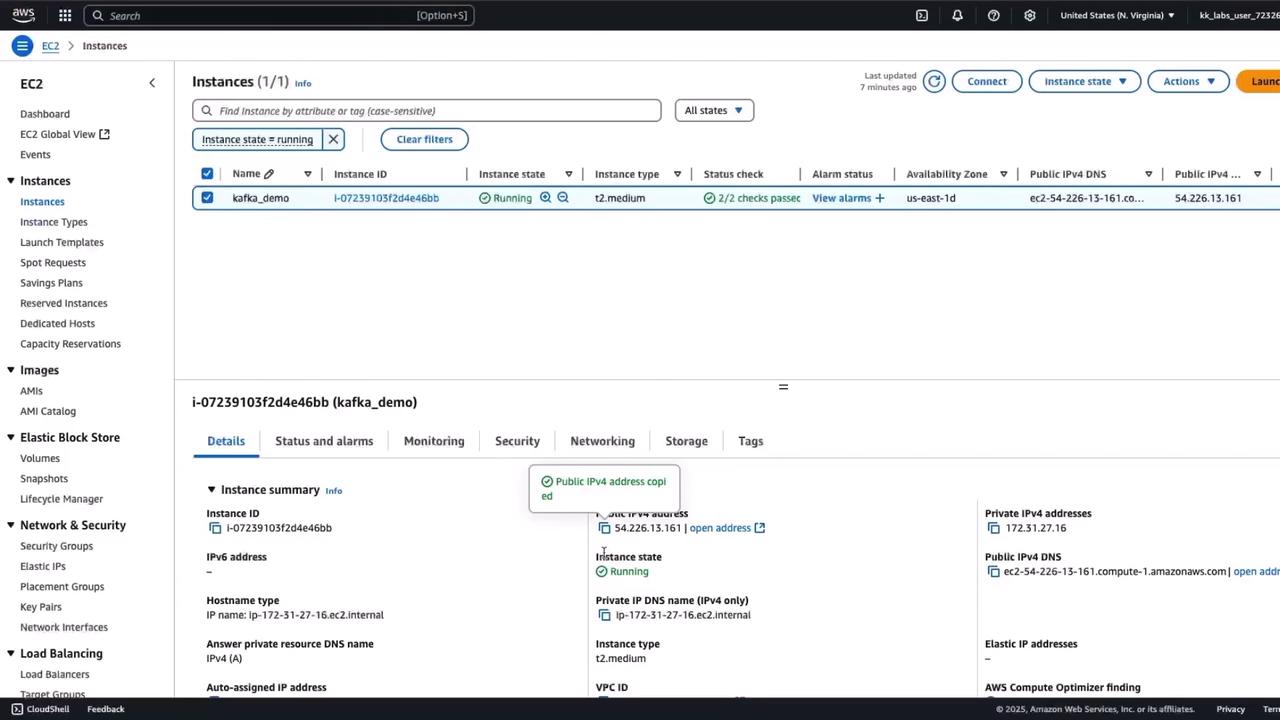The image size is (1280, 720).
Task: Open the notifications bell
Action: click(957, 15)
